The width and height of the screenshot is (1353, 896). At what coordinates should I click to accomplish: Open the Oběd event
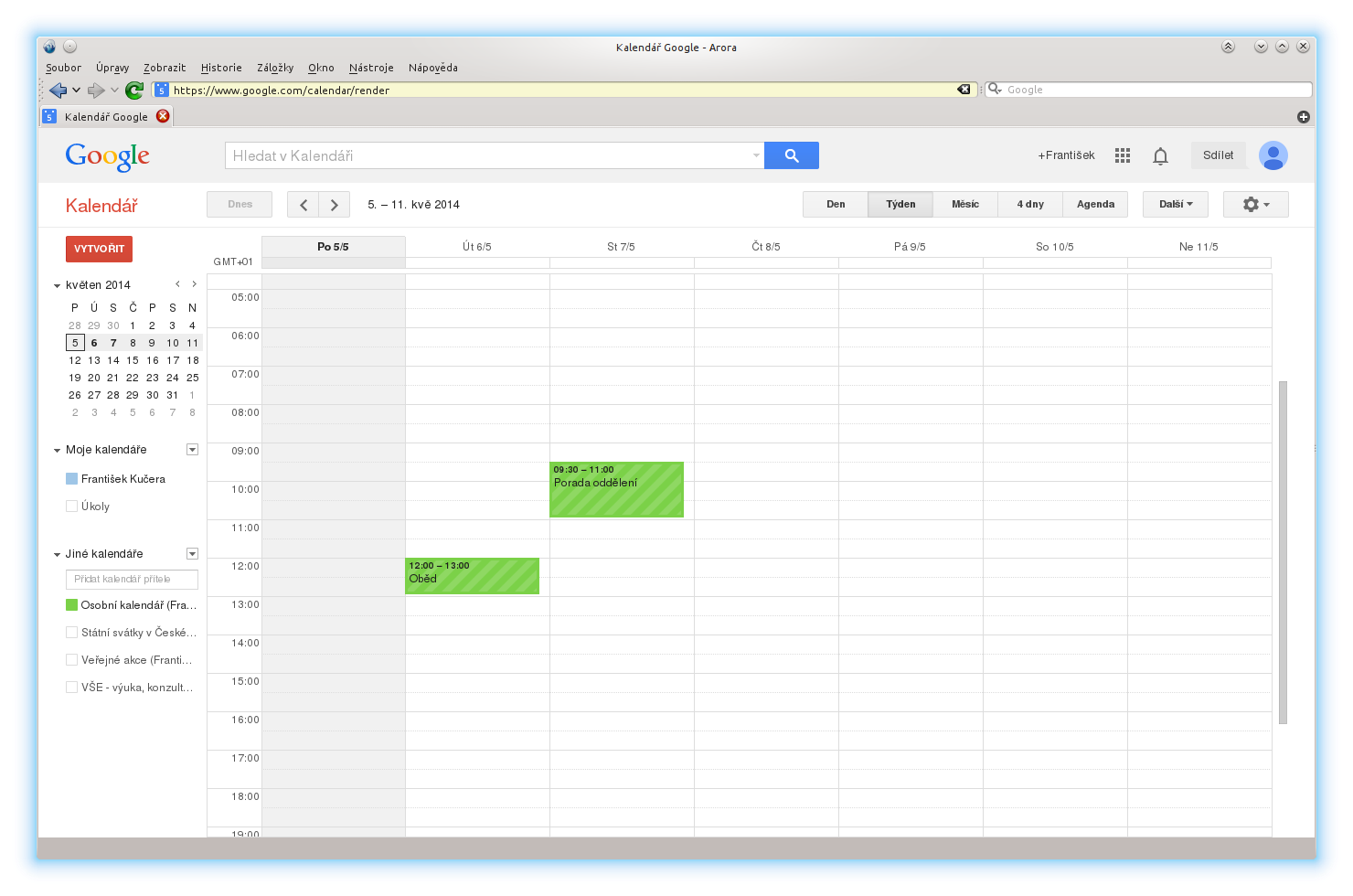coord(472,576)
